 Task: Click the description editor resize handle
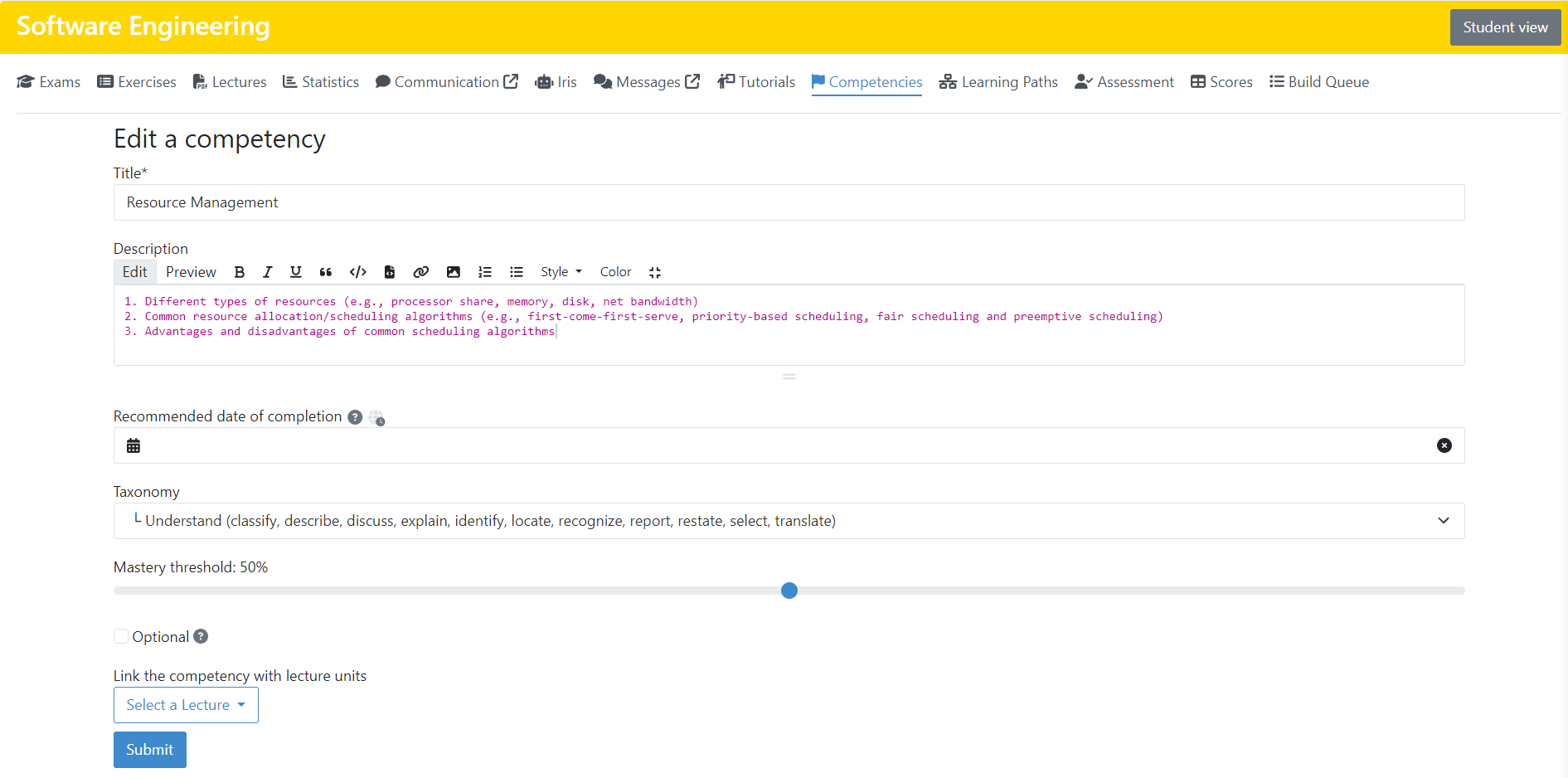click(789, 377)
